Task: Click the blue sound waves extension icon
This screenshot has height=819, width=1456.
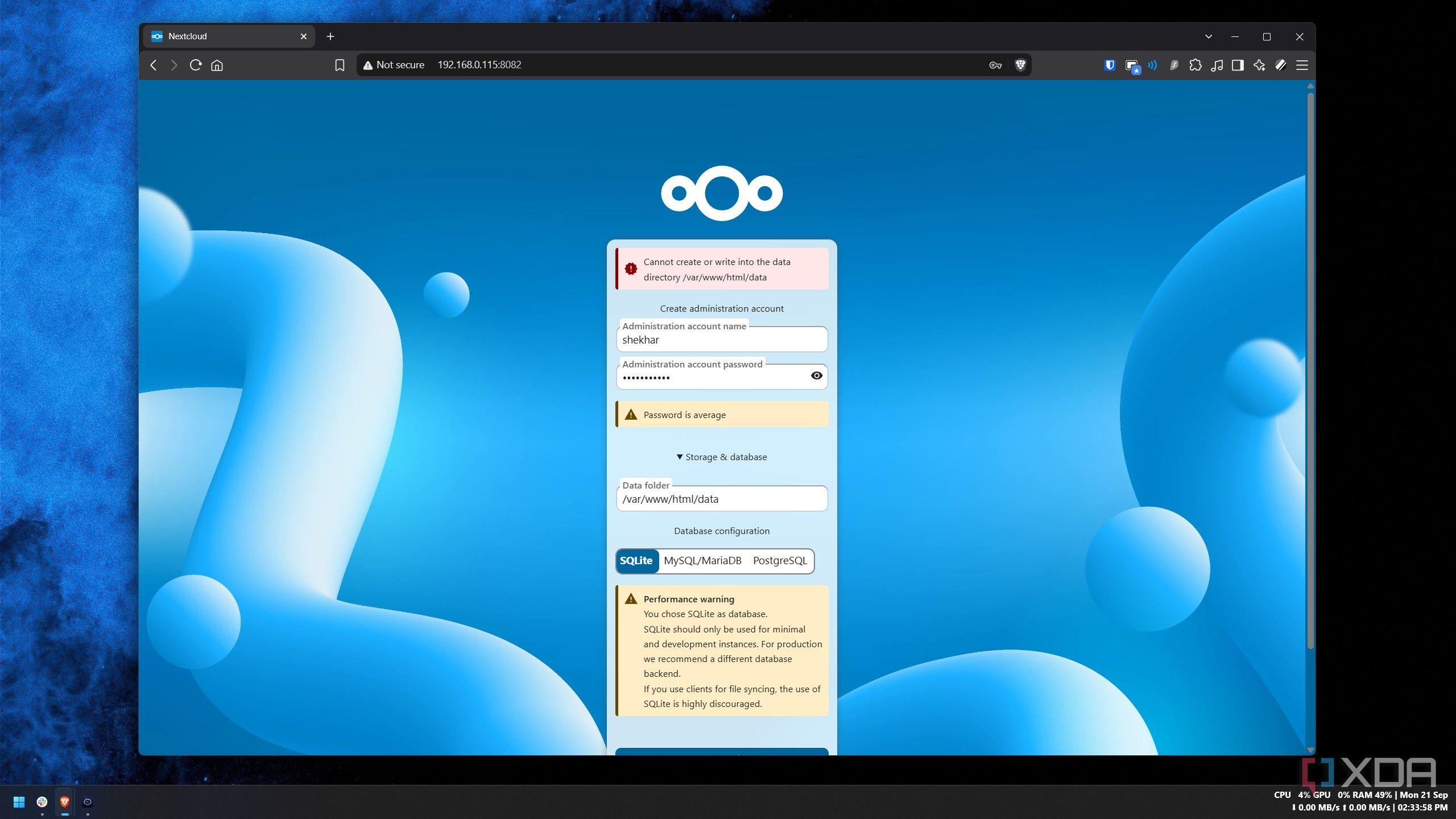Action: coord(1152,65)
